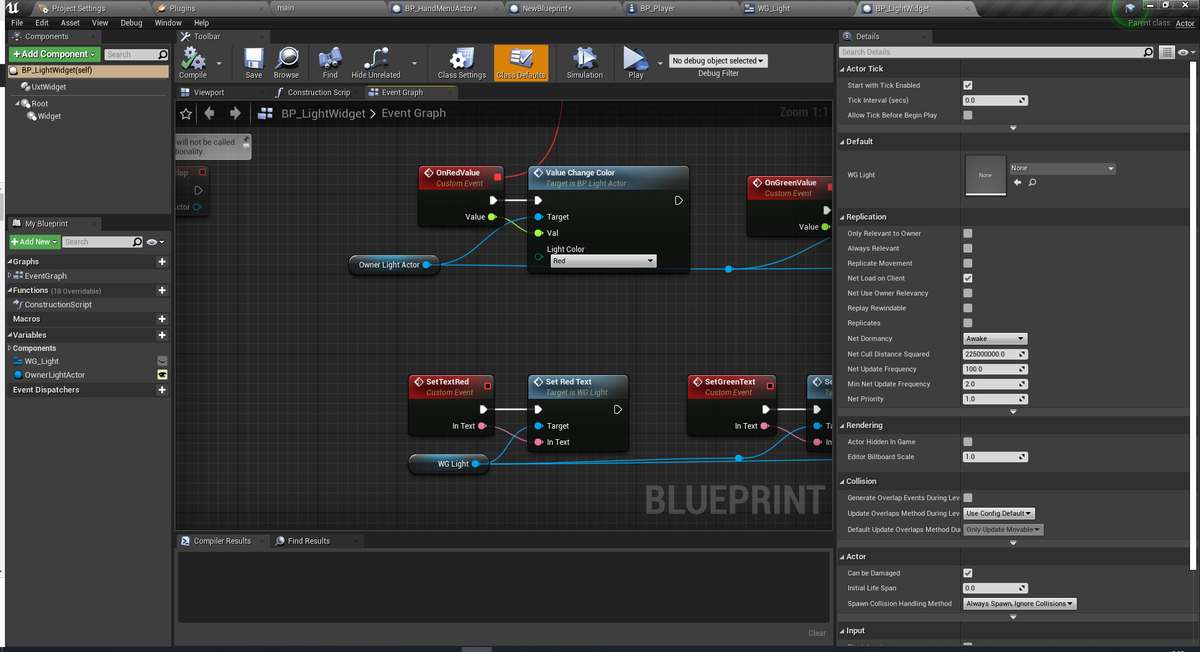The height and width of the screenshot is (652, 1200).
Task: Open the Add Component dropdown
Action: (54, 54)
